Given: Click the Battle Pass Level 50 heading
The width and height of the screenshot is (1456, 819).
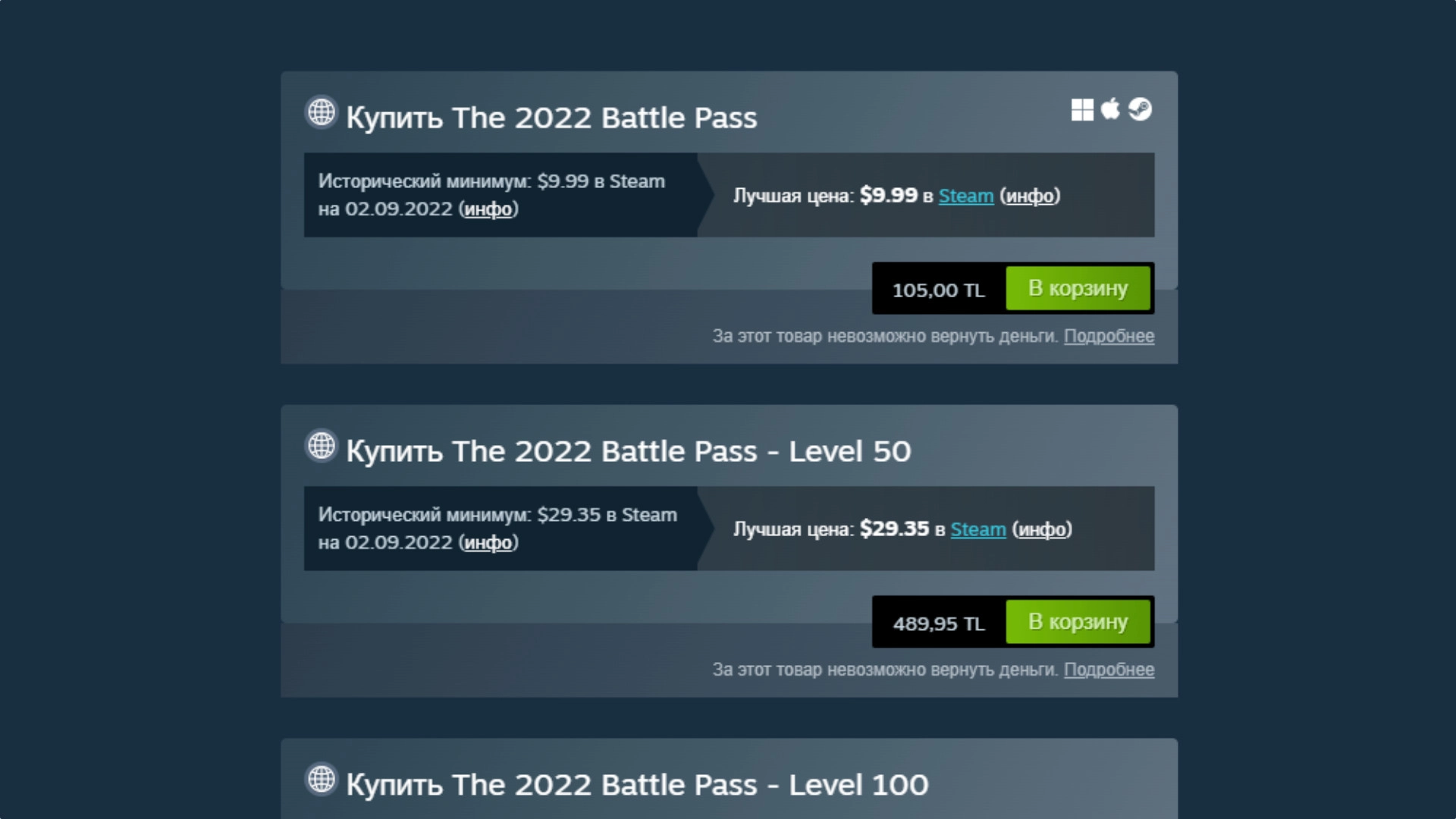Looking at the screenshot, I should point(628,450).
